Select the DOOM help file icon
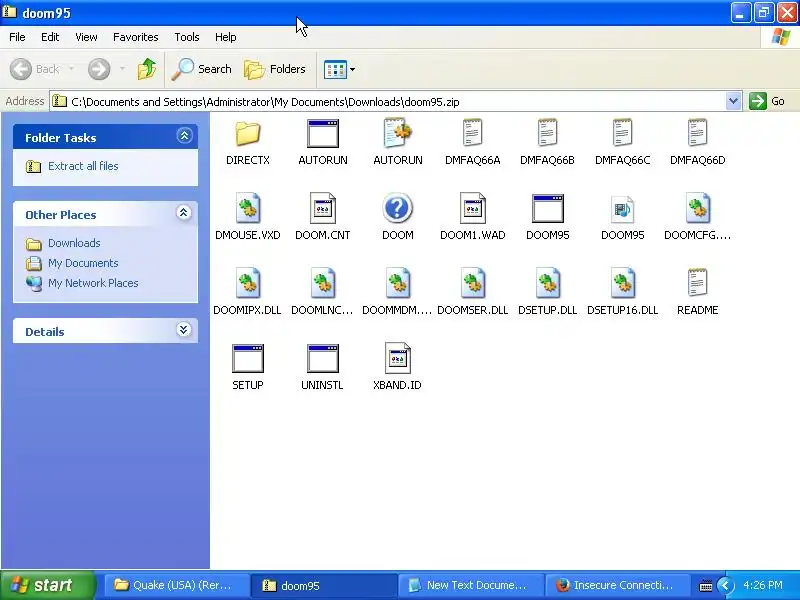This screenshot has width=800, height=600. point(397,208)
